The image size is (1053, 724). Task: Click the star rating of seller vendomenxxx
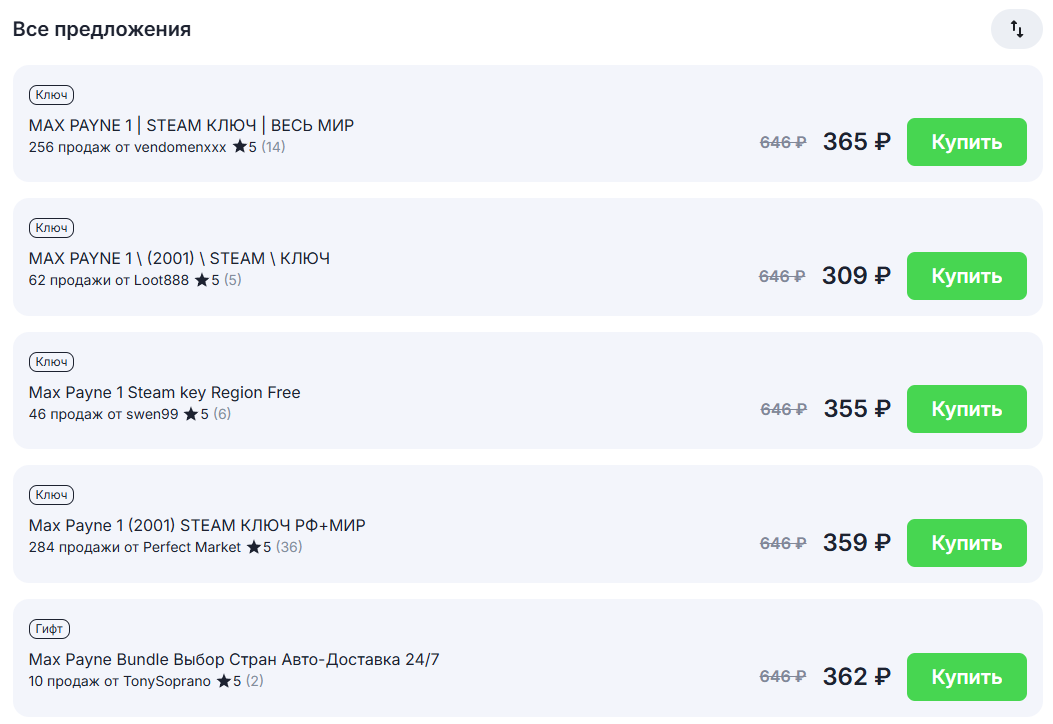point(245,146)
